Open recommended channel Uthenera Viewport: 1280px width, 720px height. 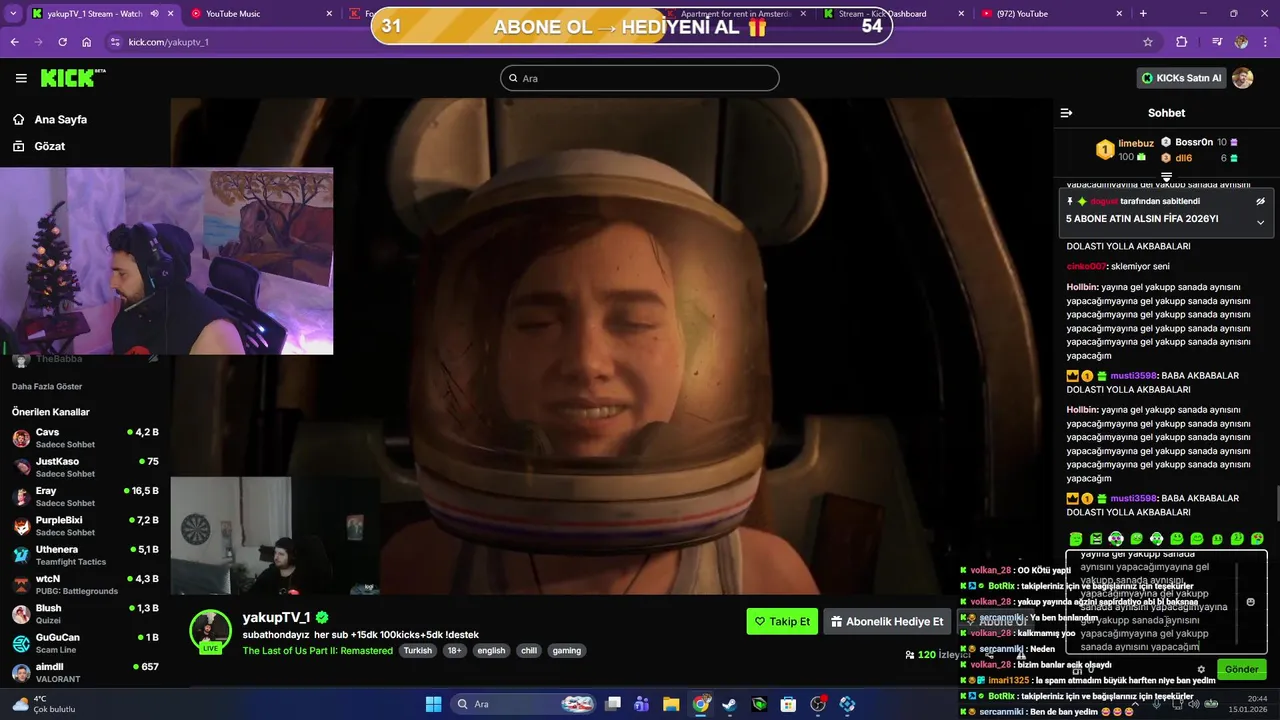[x=85, y=555]
